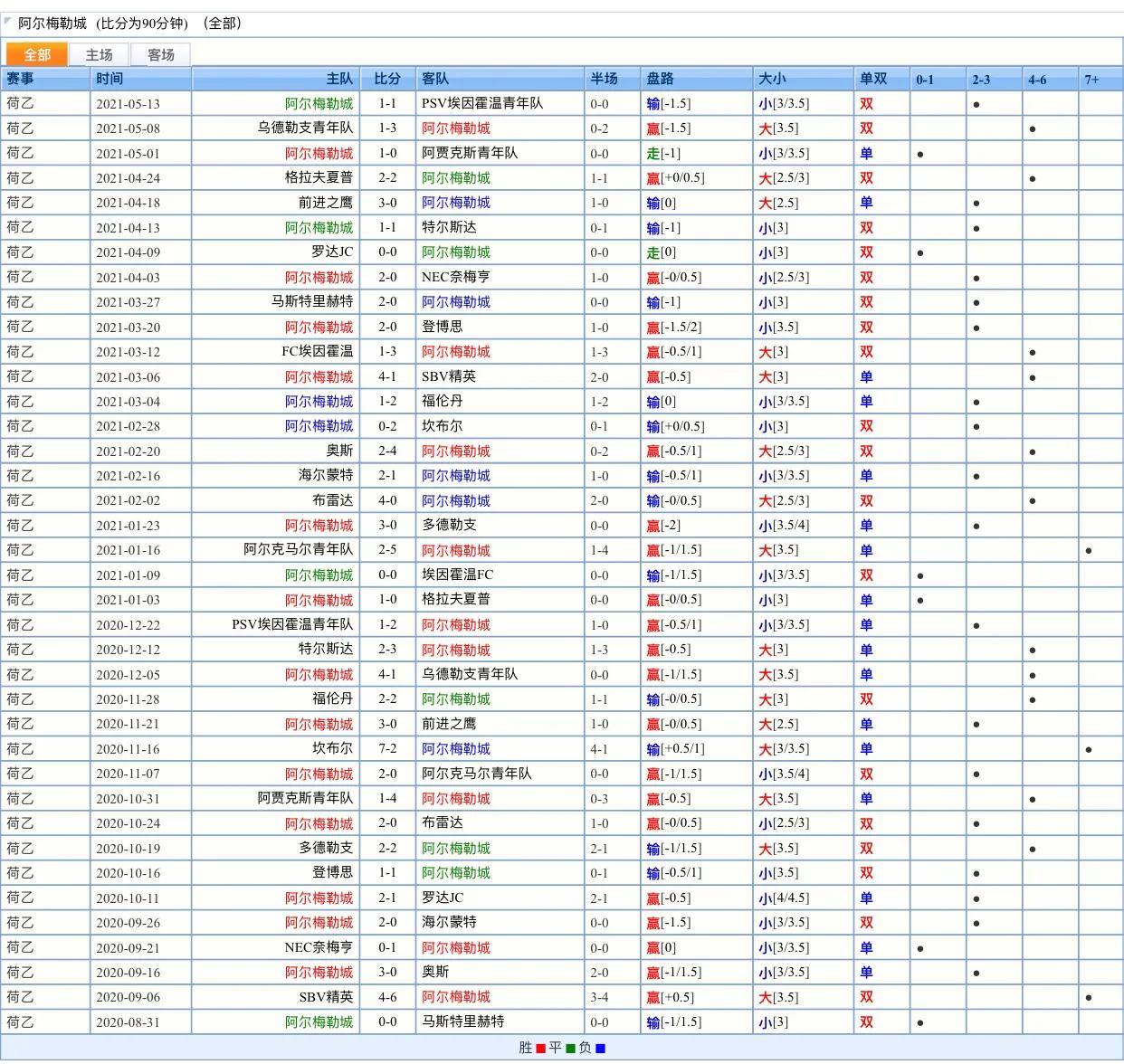Viewport: 1124px width, 1064px height.
Task: Open 阿尔克马尔青年队 in the 2021-01-16 match
Action: [298, 550]
